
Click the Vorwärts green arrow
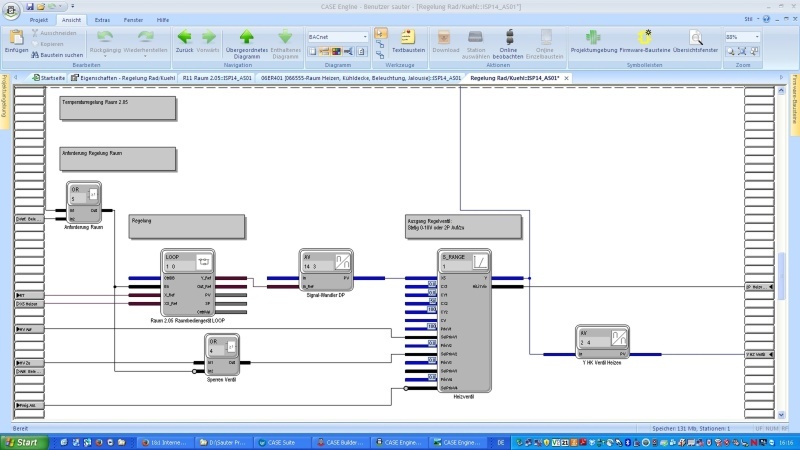[208, 37]
